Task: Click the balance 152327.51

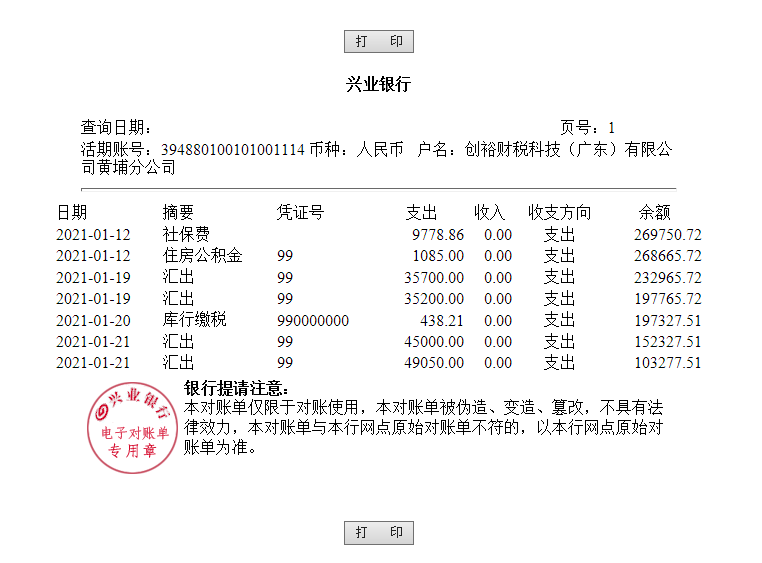Action: click(668, 341)
